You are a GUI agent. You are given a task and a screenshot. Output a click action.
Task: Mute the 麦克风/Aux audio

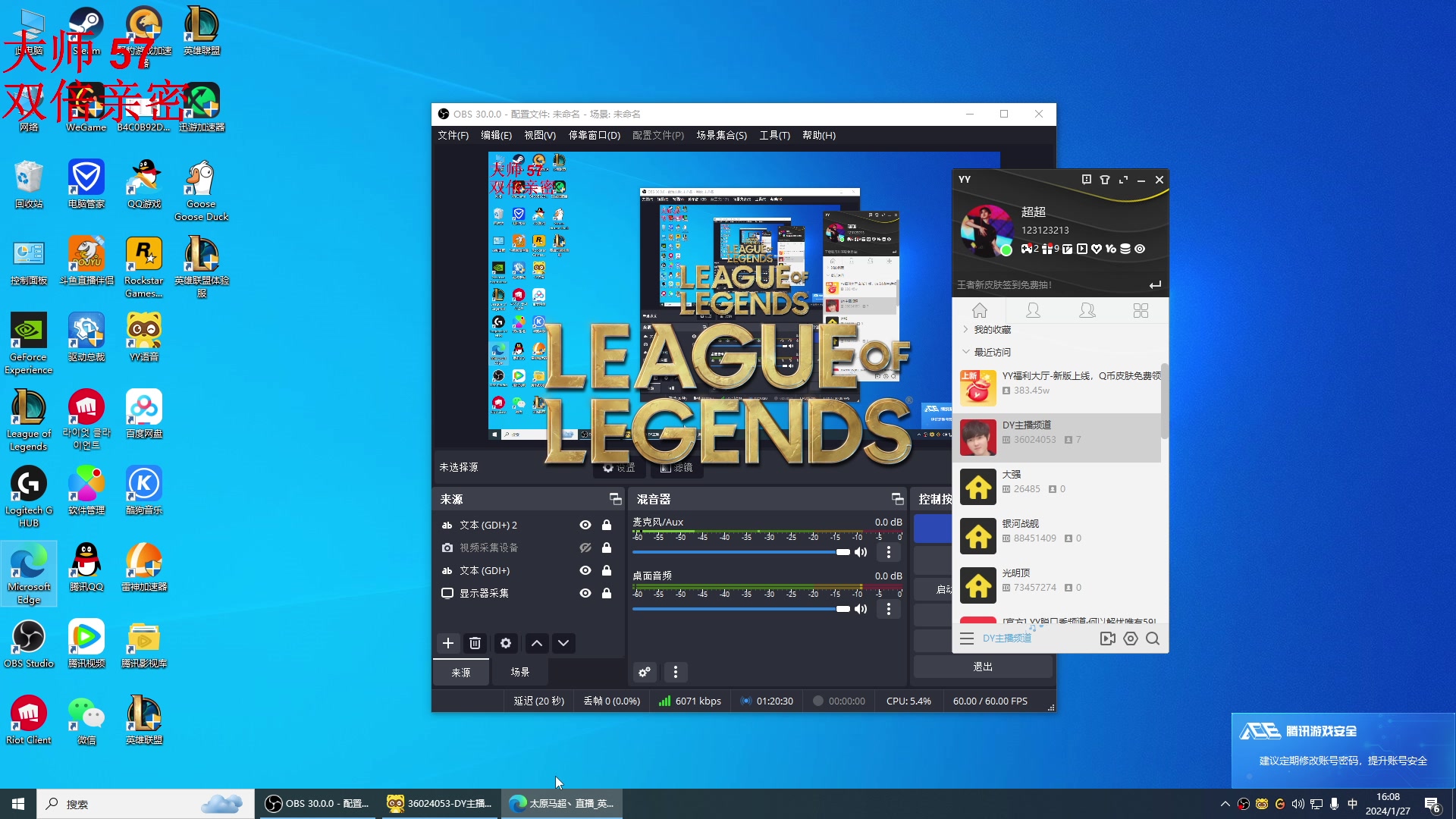[861, 552]
